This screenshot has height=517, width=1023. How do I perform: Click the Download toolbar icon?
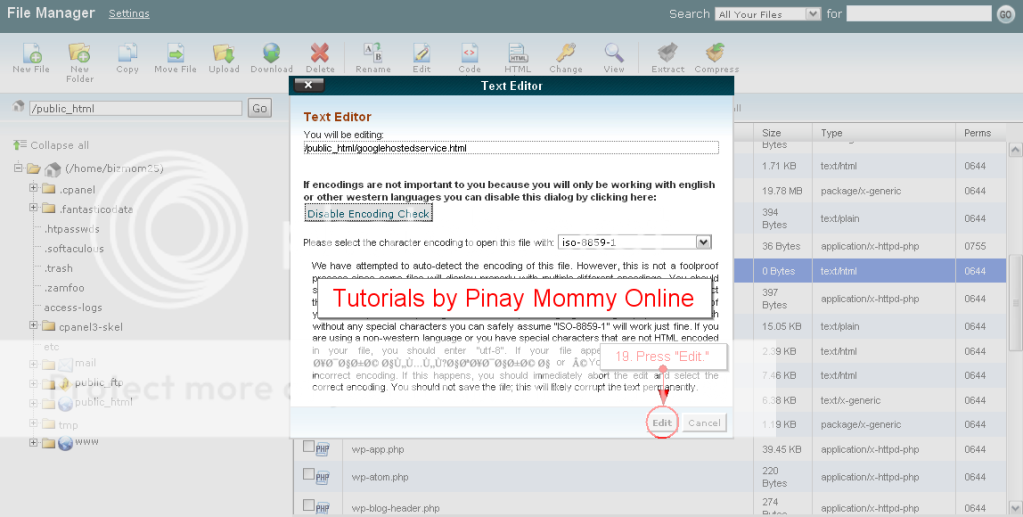(271, 54)
